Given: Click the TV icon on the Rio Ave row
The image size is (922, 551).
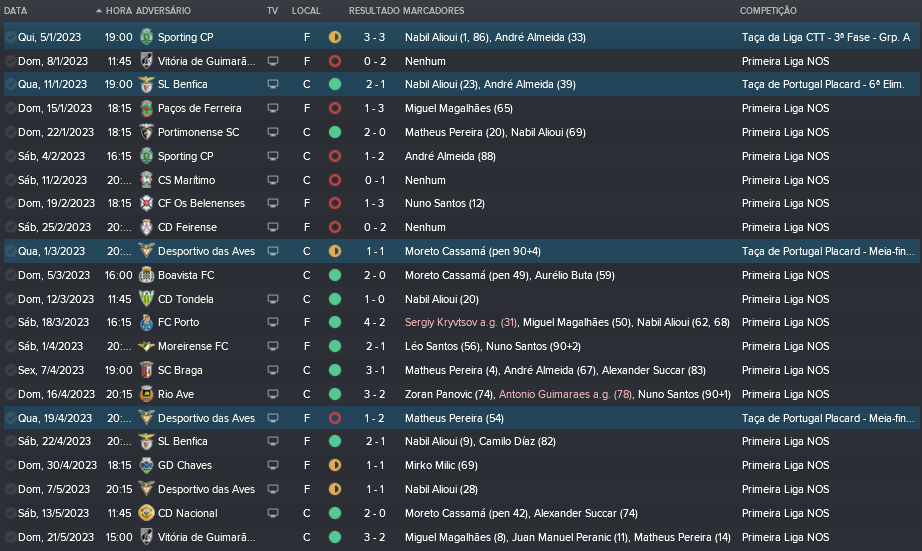Looking at the screenshot, I should [273, 394].
